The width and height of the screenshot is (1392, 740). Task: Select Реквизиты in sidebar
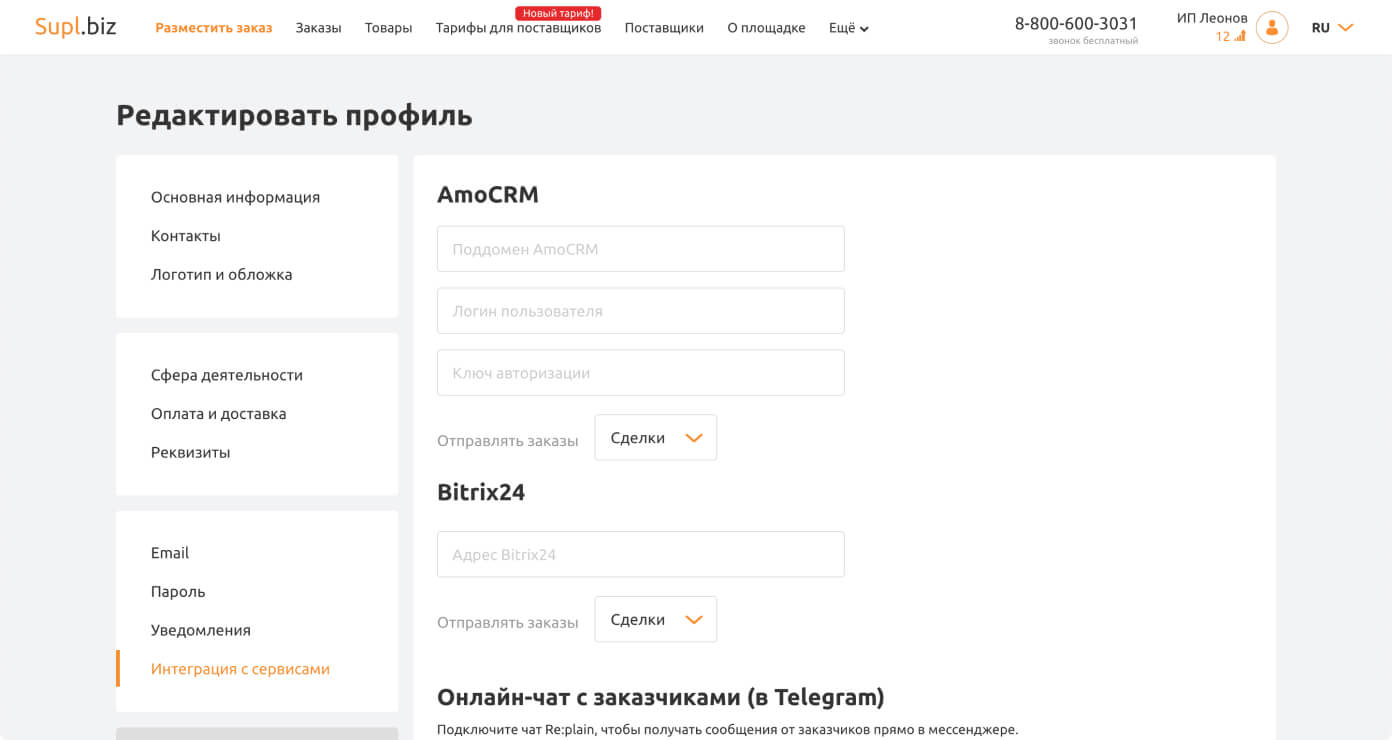click(191, 452)
